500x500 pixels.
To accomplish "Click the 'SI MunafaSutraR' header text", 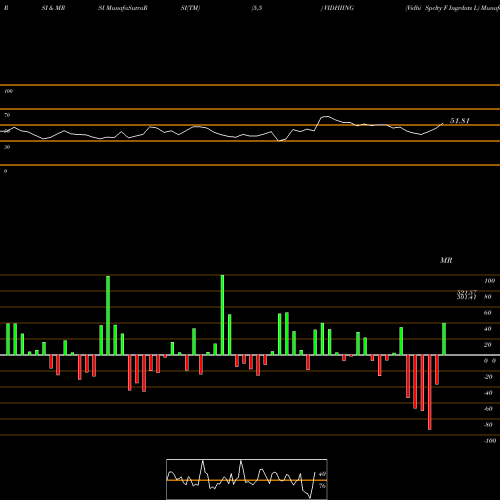I will 123,8.
